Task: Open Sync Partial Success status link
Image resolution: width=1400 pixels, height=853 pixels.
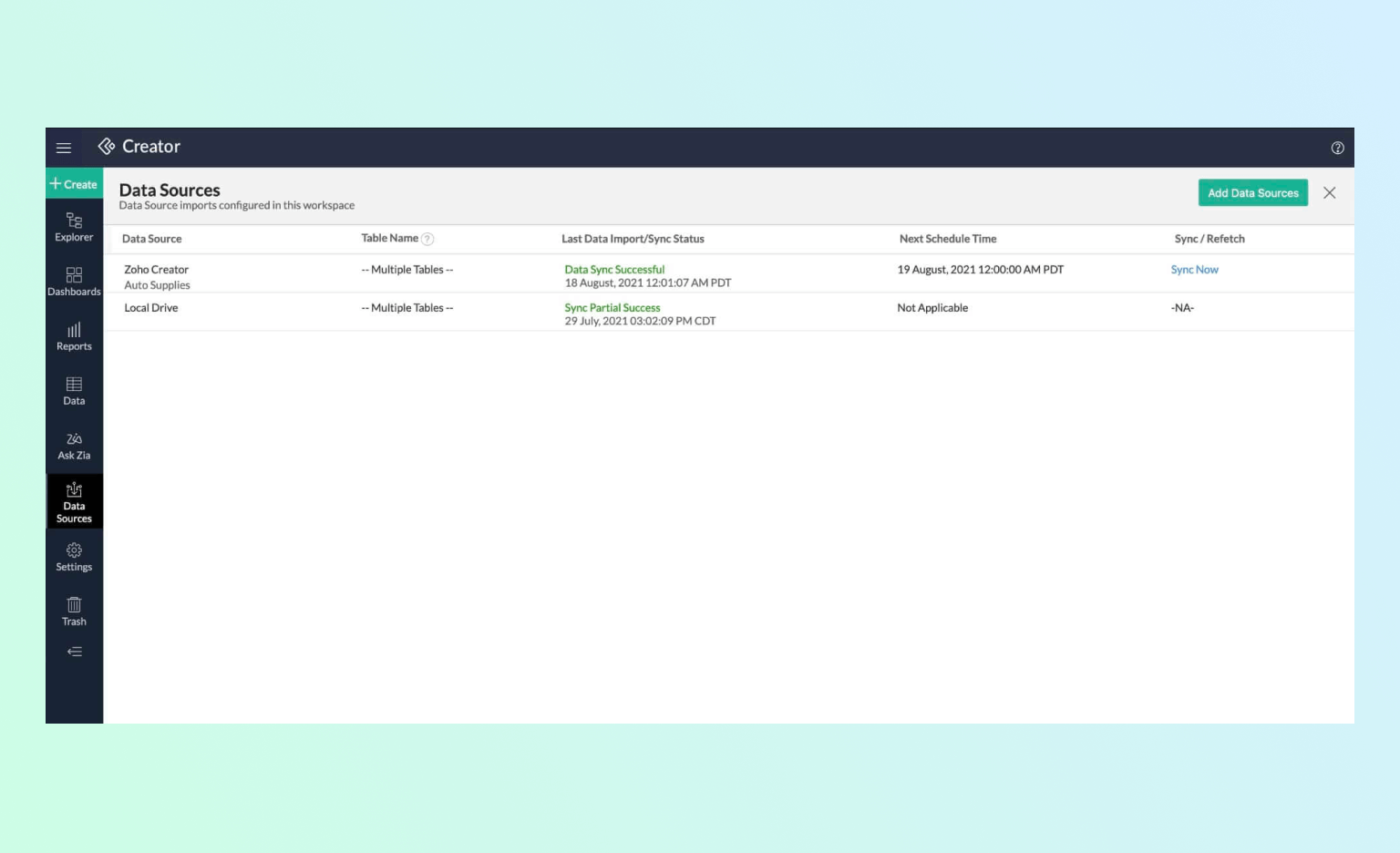Action: pyautogui.click(x=612, y=308)
